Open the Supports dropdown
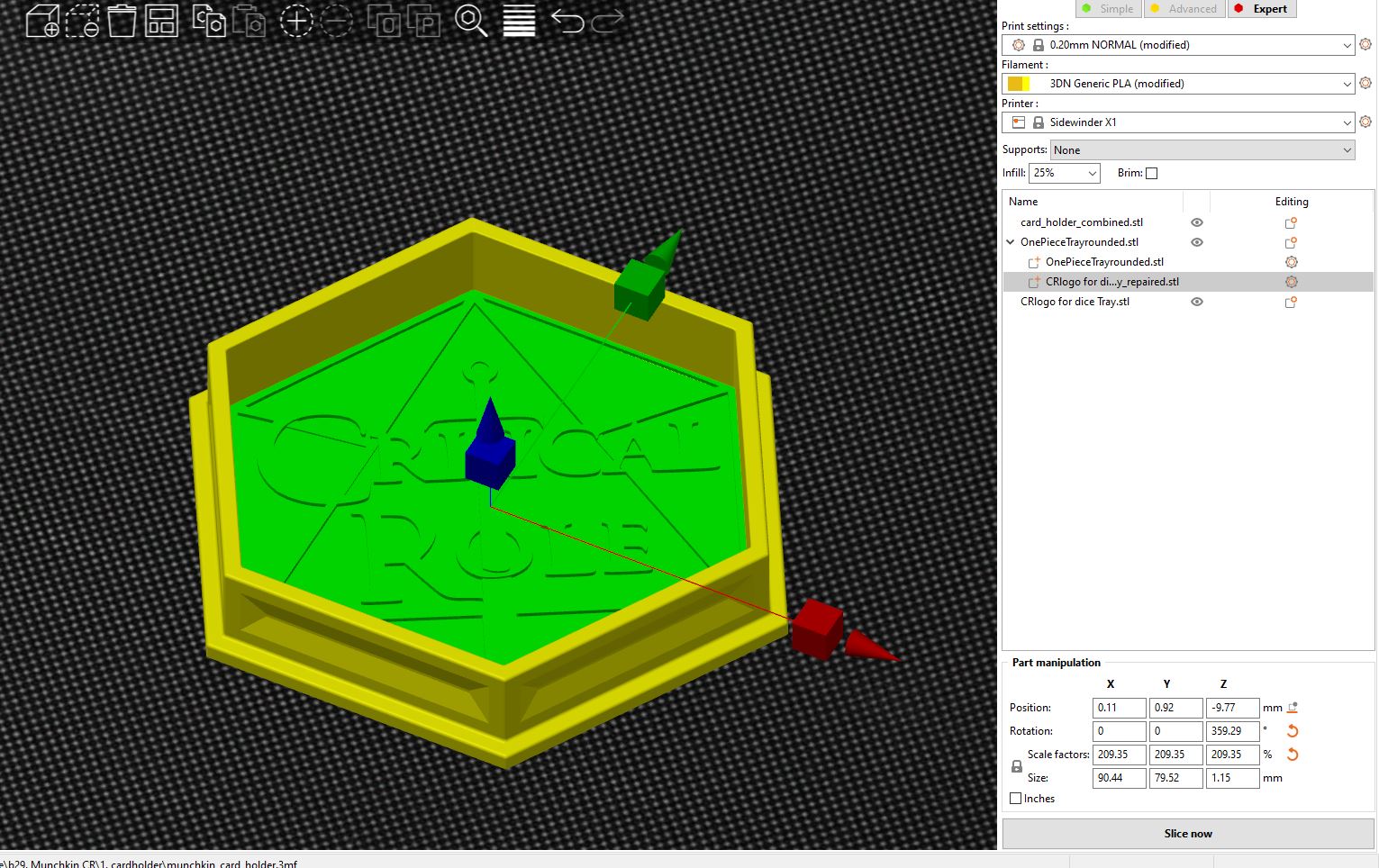This screenshot has width=1379, height=868. click(1202, 150)
